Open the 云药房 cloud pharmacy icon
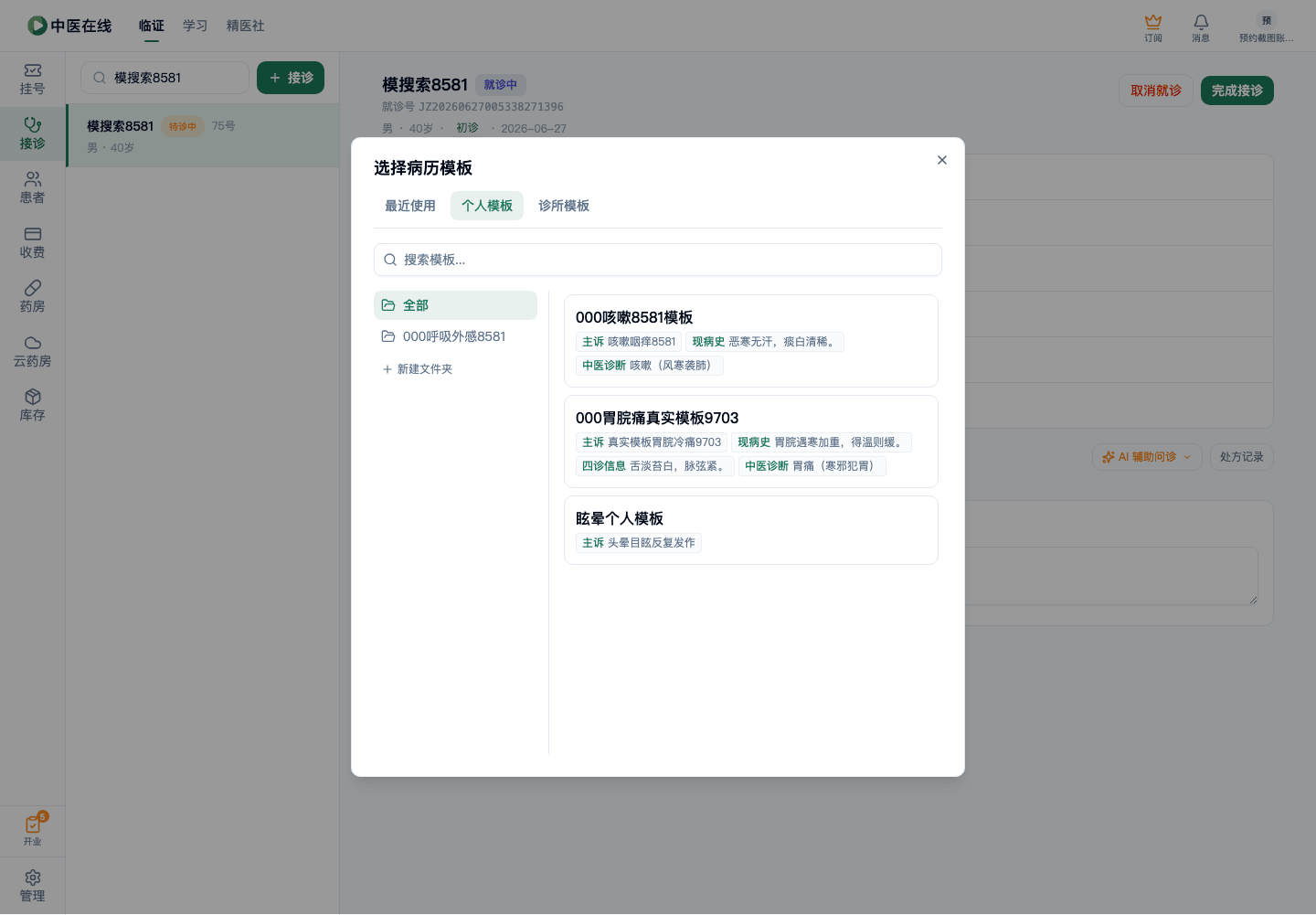Screen dimensions: 1316x915 (x=32, y=352)
